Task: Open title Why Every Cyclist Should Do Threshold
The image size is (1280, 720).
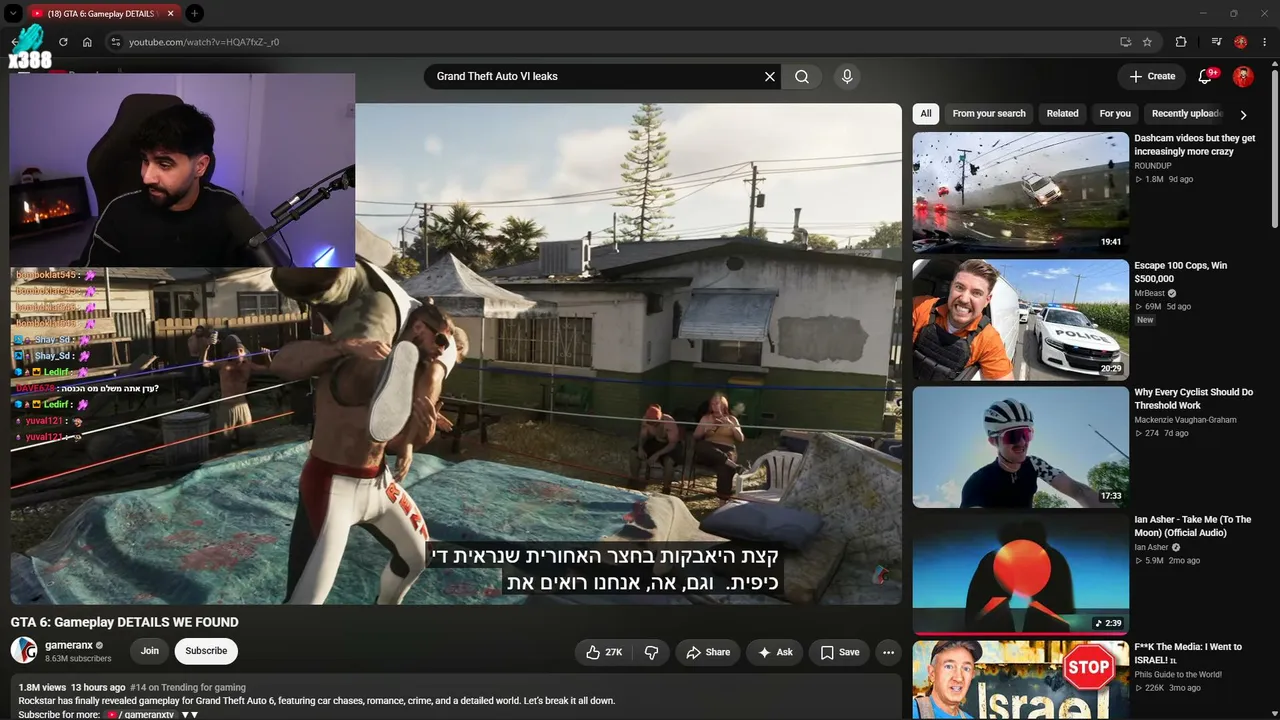Action: point(1193,399)
